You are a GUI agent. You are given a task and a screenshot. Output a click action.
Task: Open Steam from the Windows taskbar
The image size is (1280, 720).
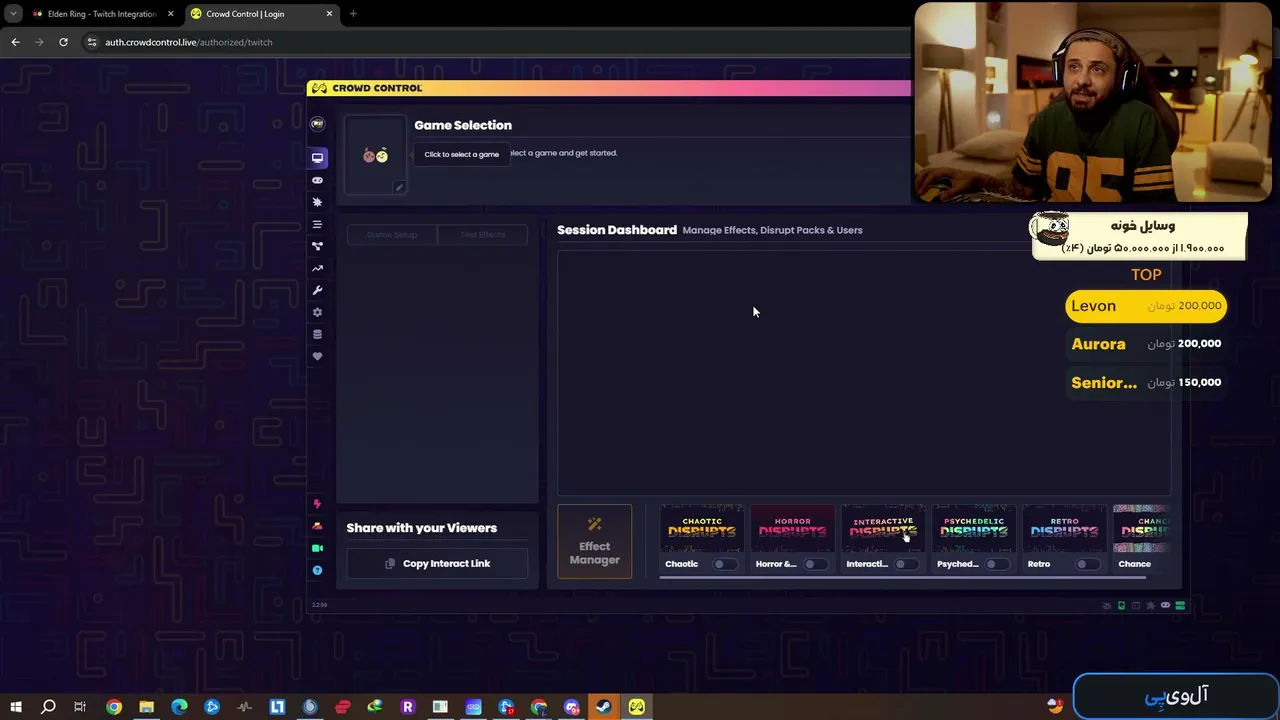pos(603,707)
